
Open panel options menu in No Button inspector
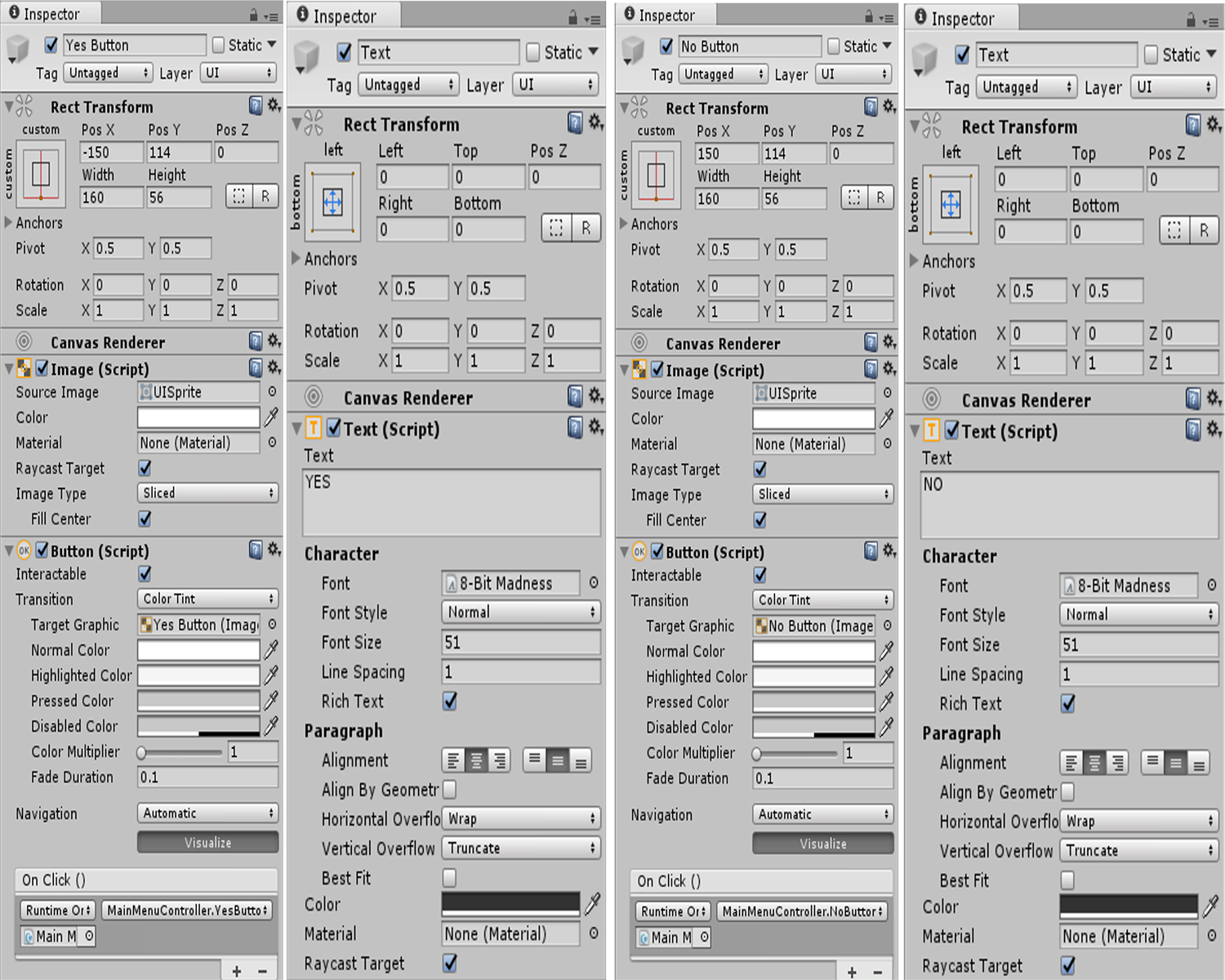coord(886,18)
